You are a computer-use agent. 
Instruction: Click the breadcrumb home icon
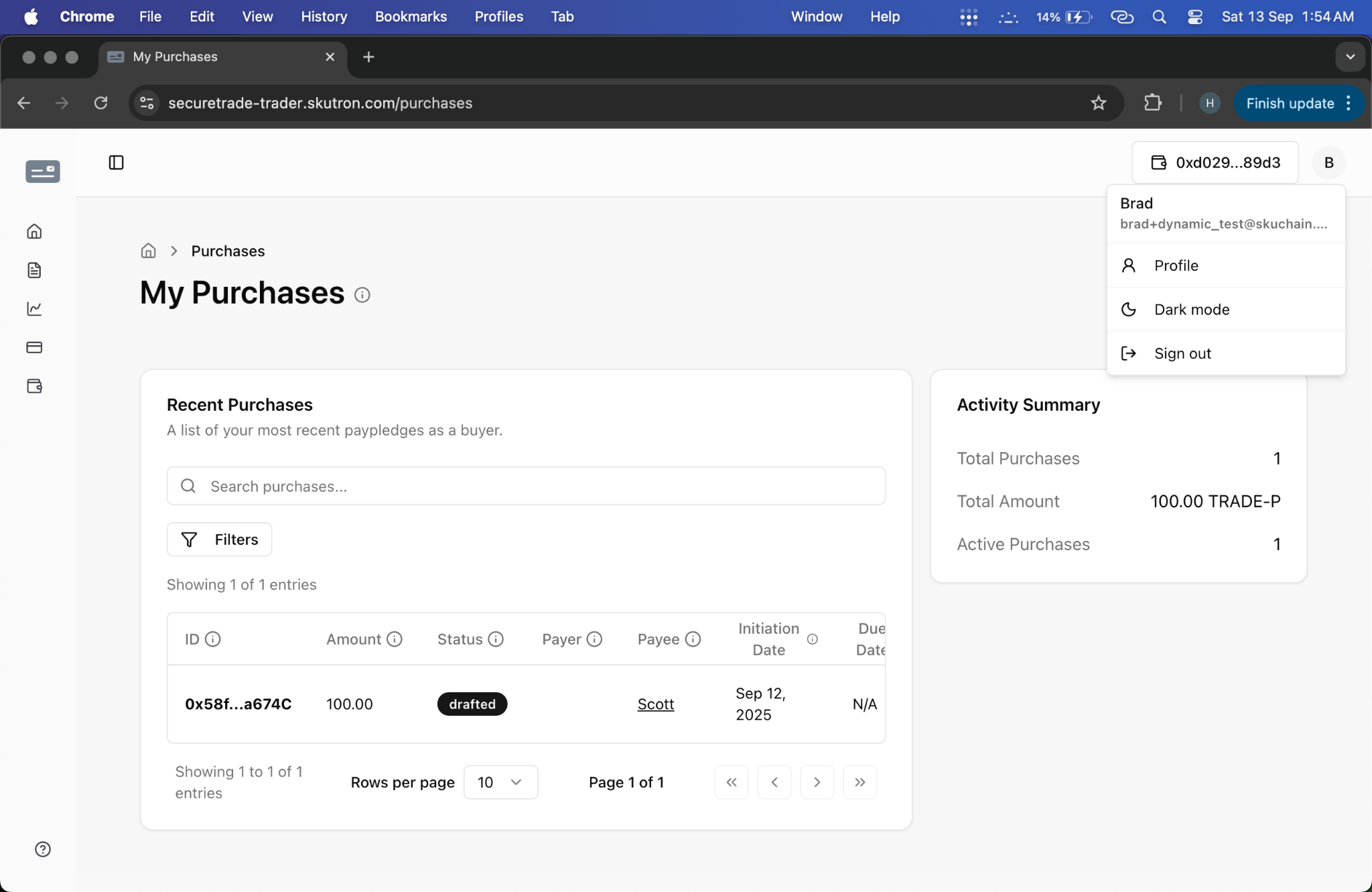point(148,251)
